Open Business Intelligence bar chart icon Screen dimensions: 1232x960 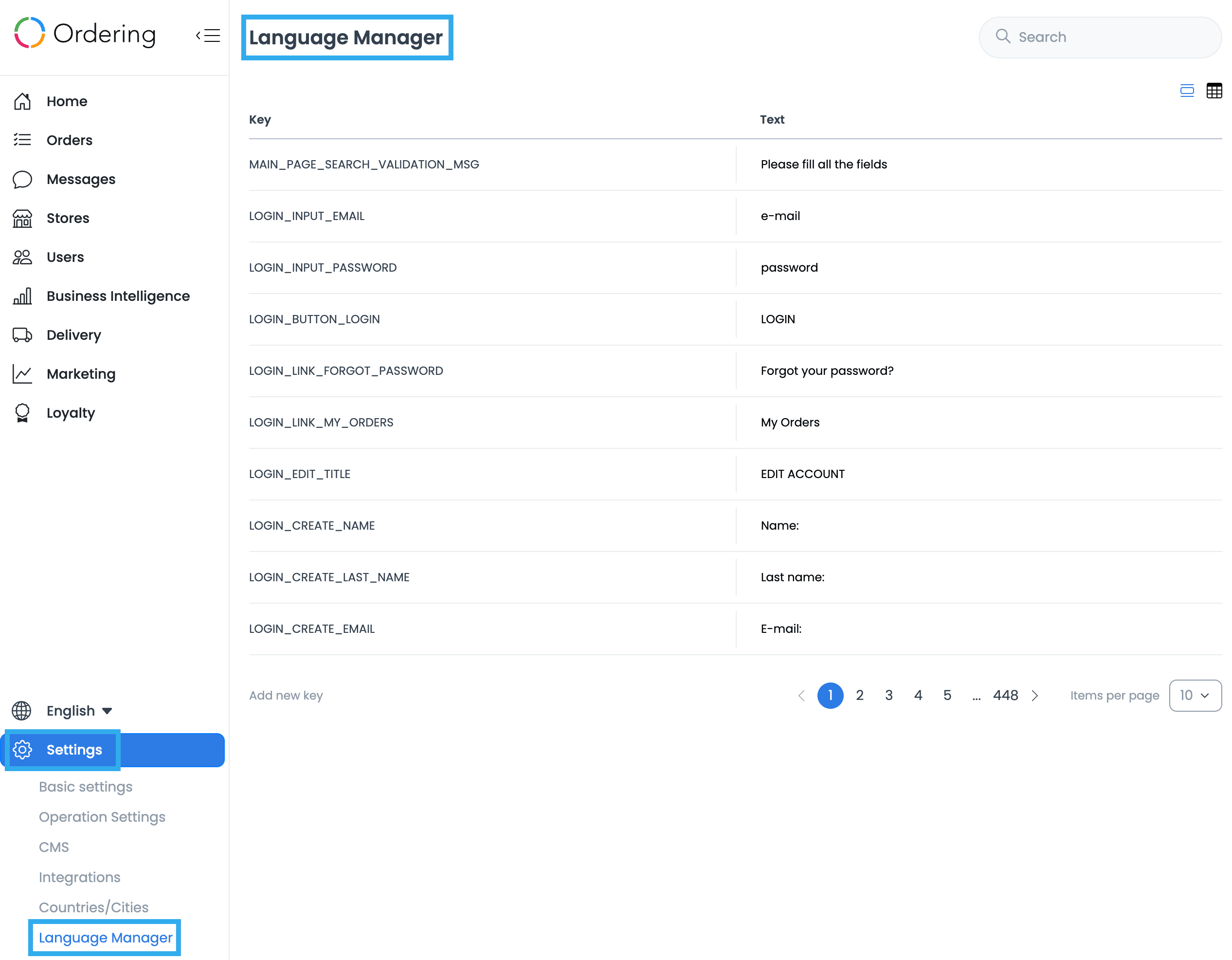tap(22, 296)
